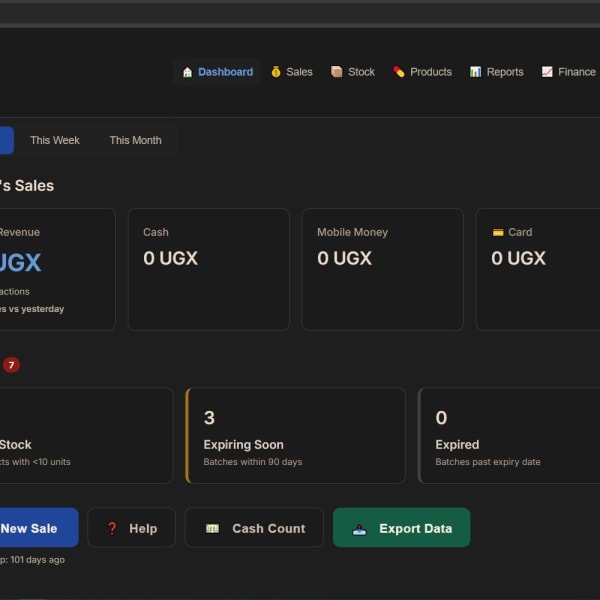Click the trend chart icon beside Finance
Image resolution: width=600 pixels, height=600 pixels.
click(547, 72)
